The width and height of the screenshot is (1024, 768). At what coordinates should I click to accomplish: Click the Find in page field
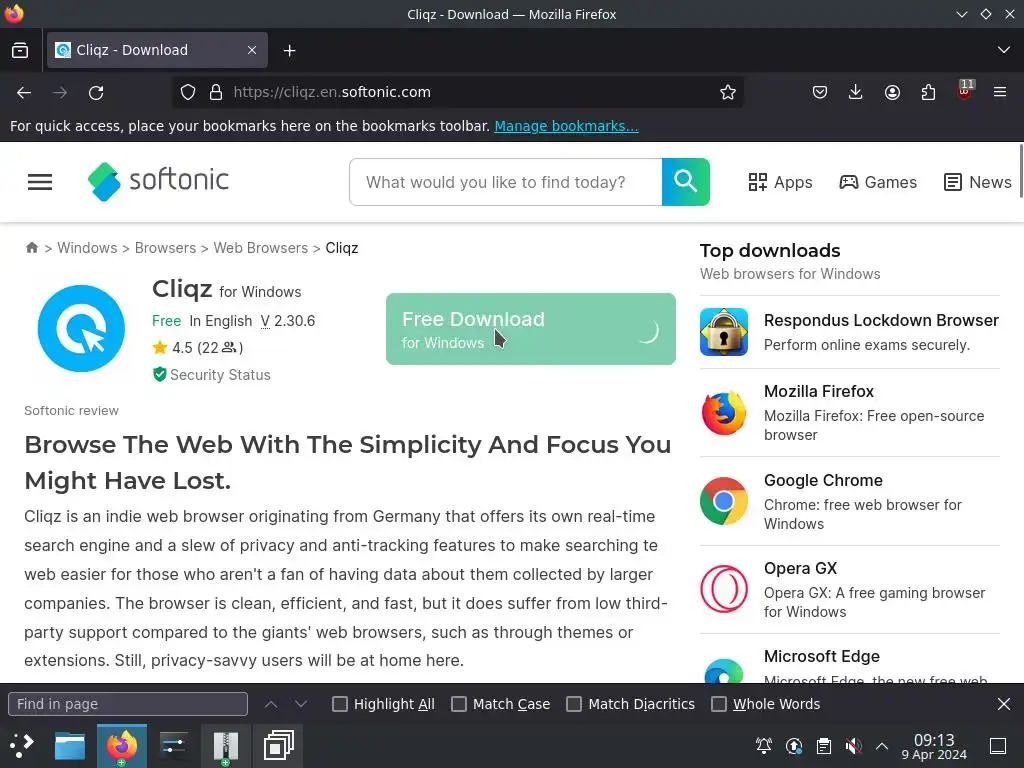coord(128,704)
